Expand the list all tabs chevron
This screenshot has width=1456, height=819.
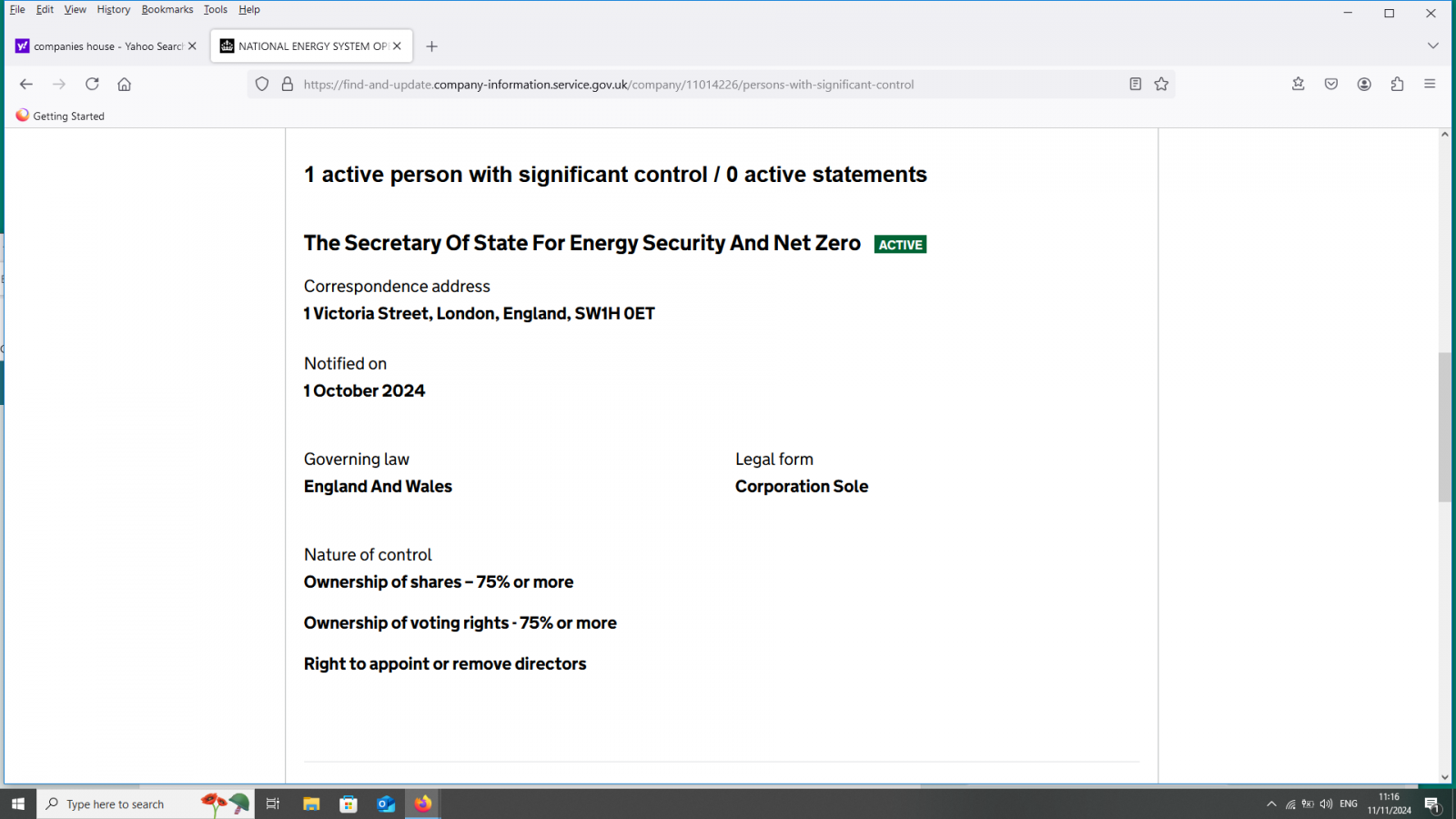click(1432, 45)
